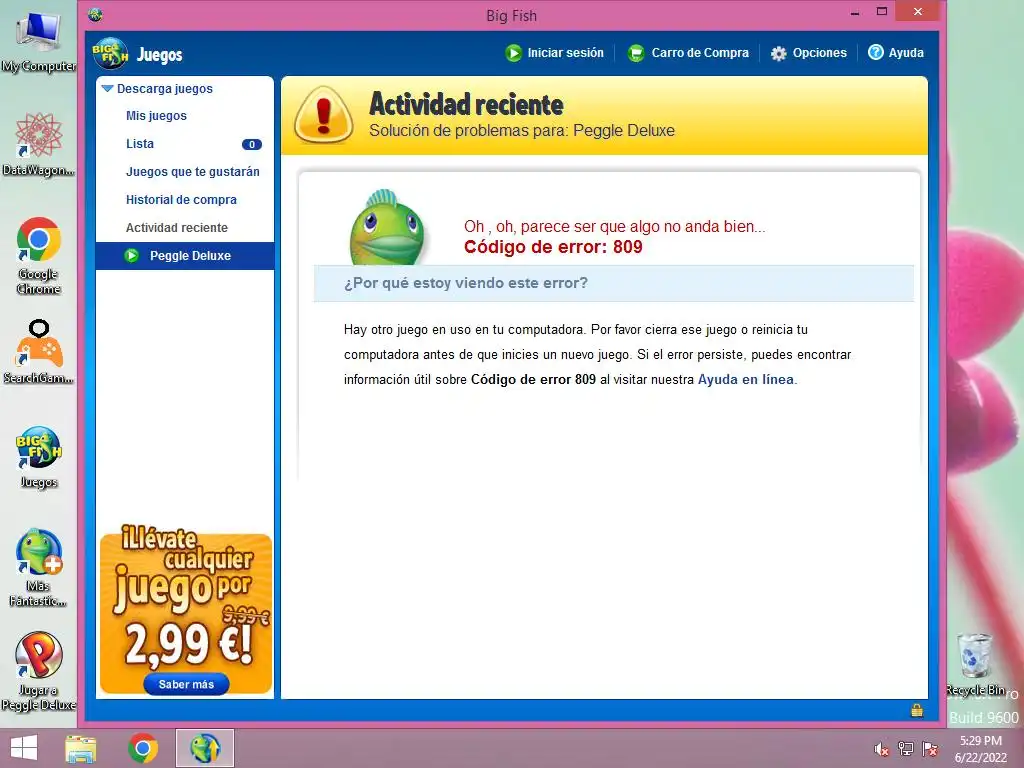Click the green fish mascot image
1024x768 pixels.
pyautogui.click(x=387, y=227)
